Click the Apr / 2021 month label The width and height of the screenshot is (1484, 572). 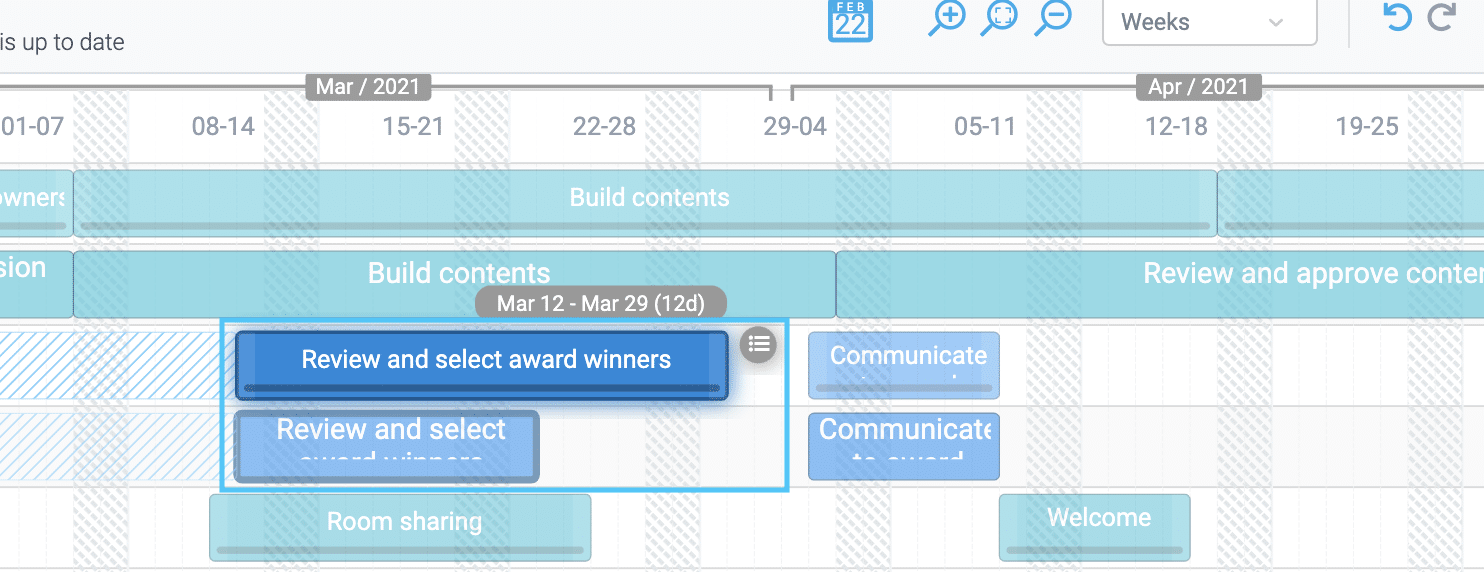(x=1198, y=87)
